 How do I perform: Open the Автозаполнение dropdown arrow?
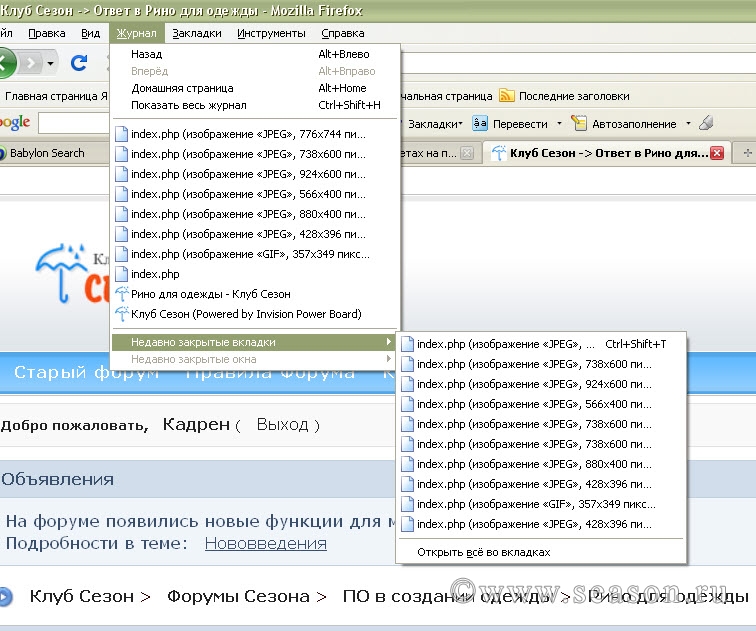coord(688,123)
